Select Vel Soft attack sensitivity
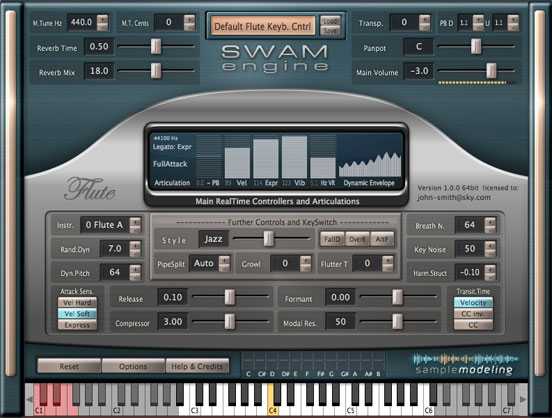This screenshot has width=552, height=418. point(77,314)
